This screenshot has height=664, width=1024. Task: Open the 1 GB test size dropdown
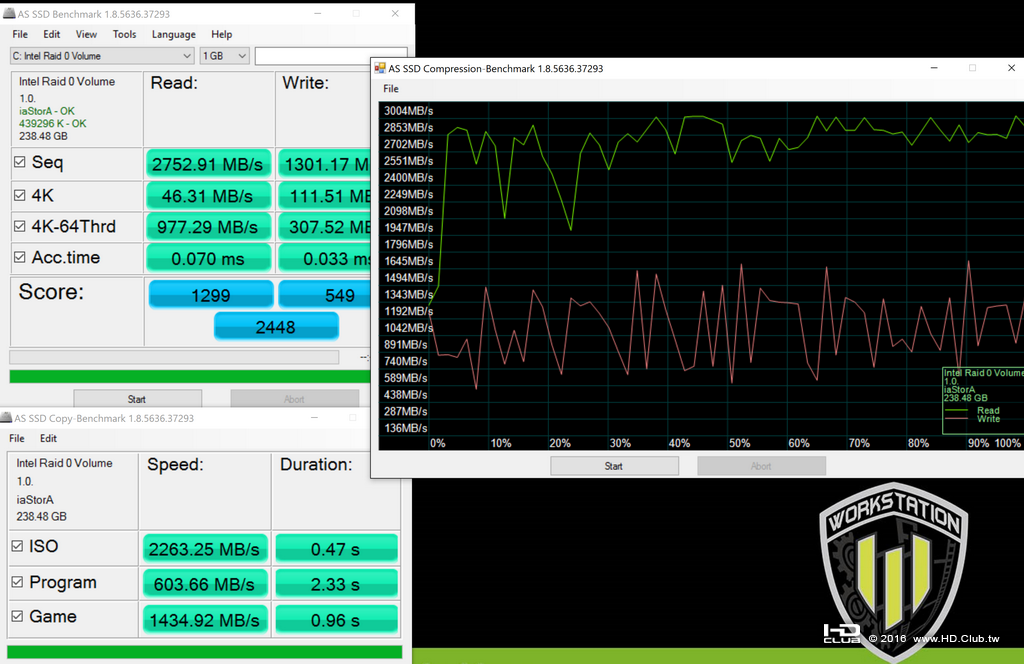[224, 56]
